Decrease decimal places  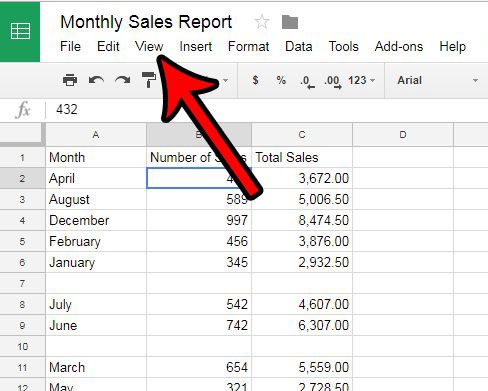click(307, 82)
